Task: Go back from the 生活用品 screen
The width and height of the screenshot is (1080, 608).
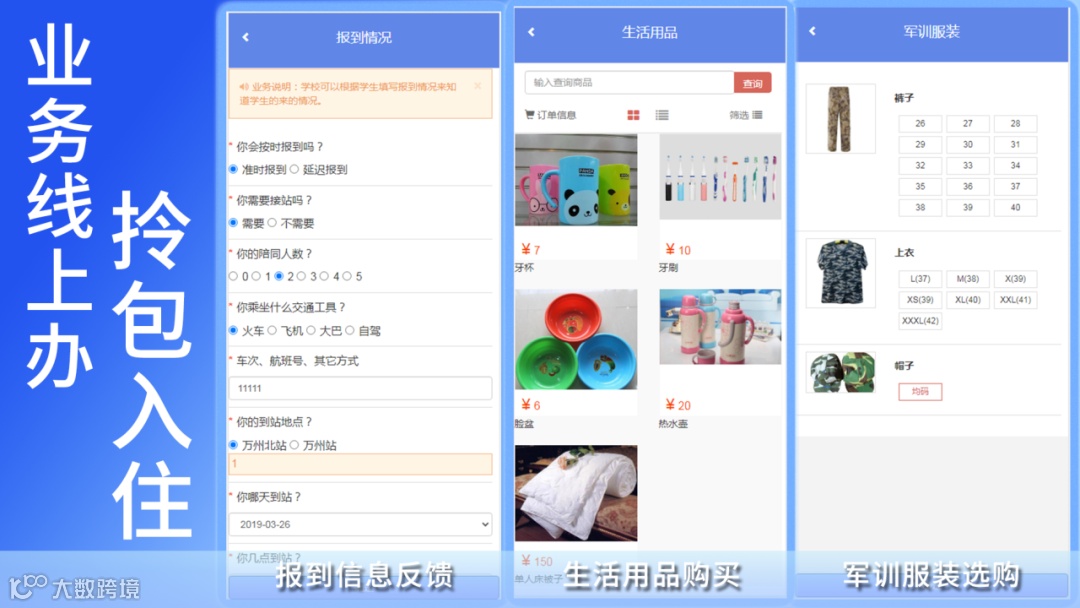Action: click(531, 32)
